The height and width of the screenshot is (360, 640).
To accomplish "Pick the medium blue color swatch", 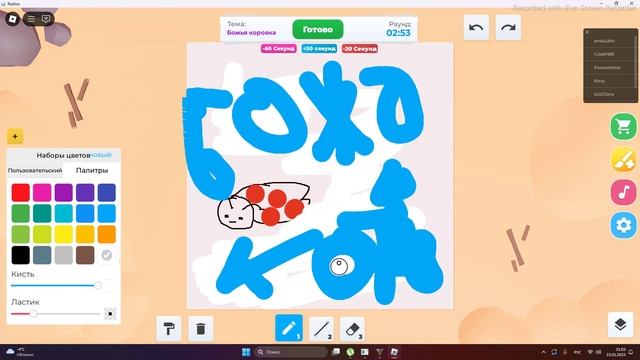I will pyautogui.click(x=85, y=213).
